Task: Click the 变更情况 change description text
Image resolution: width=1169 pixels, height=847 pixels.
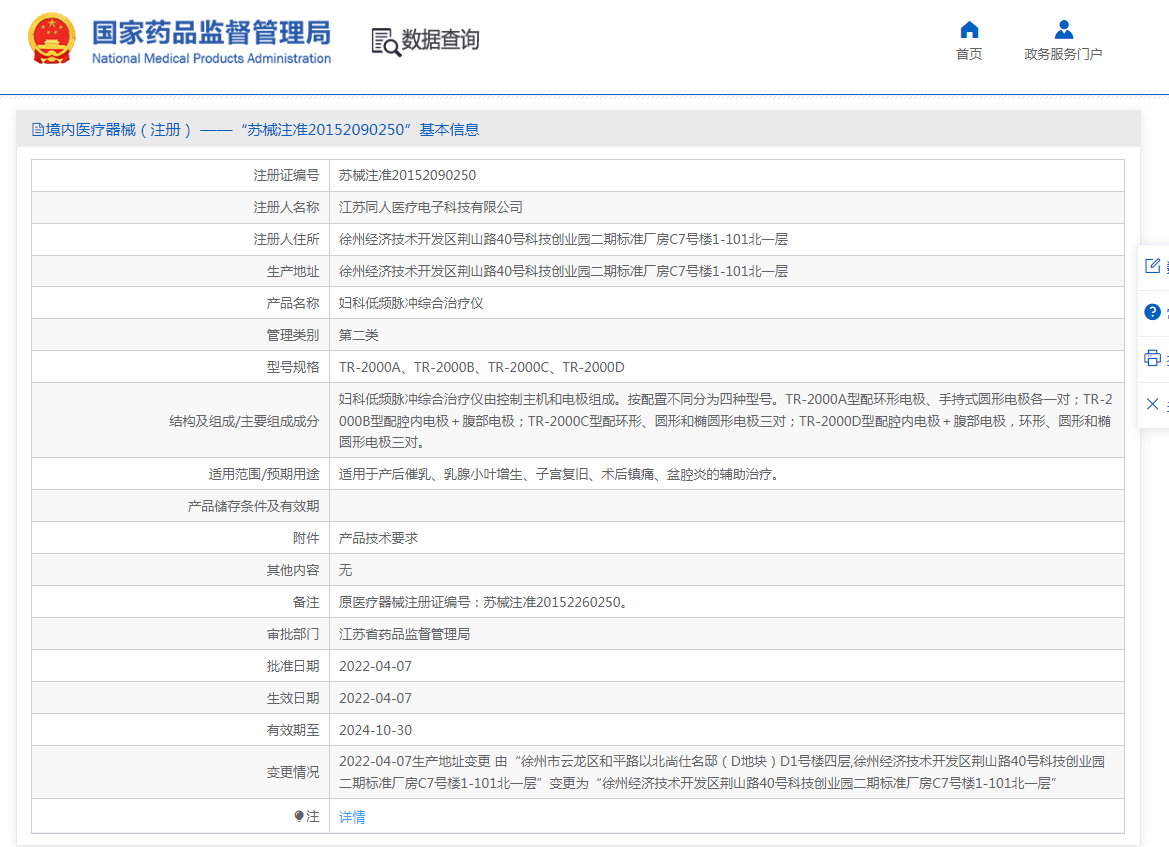Action: tap(722, 772)
